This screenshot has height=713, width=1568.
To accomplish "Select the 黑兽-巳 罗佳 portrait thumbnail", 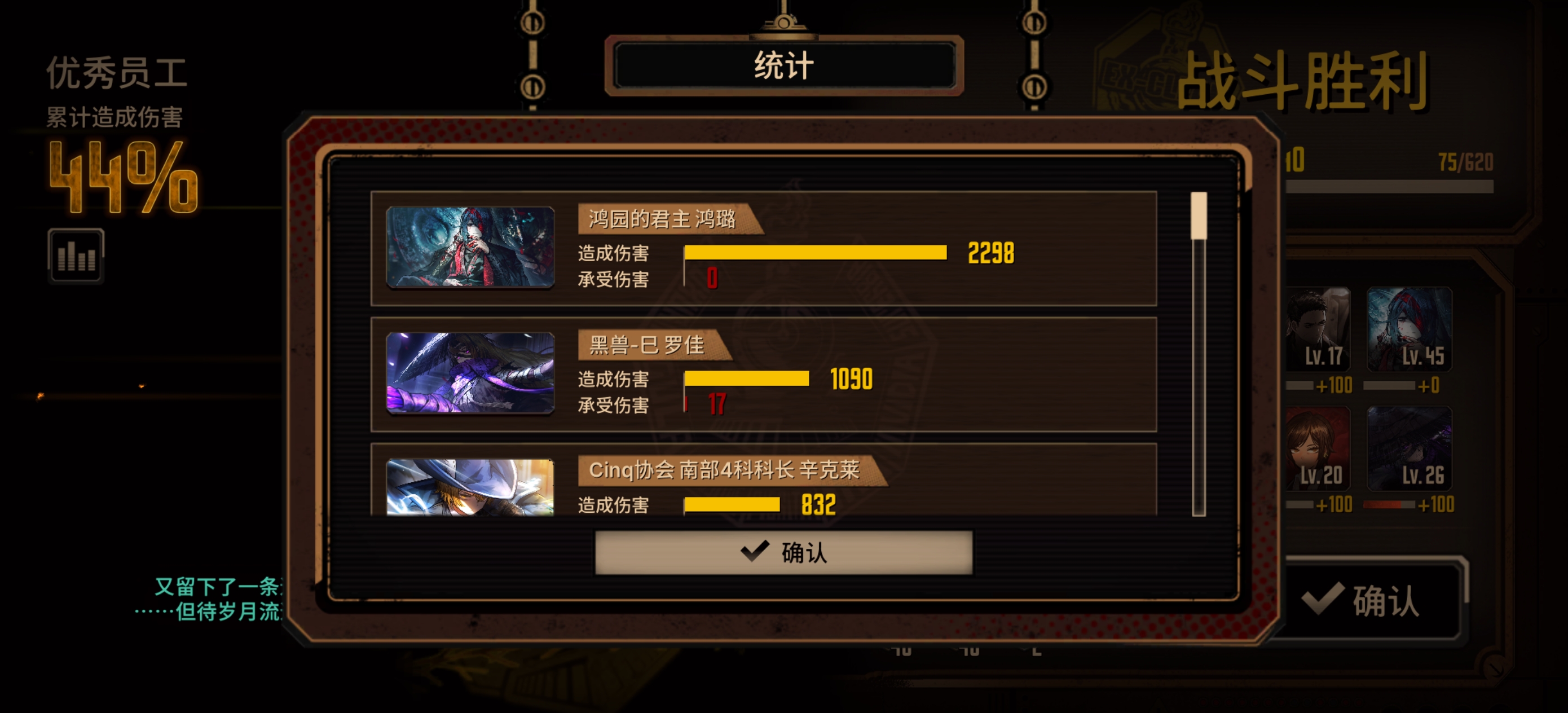I will (470, 373).
